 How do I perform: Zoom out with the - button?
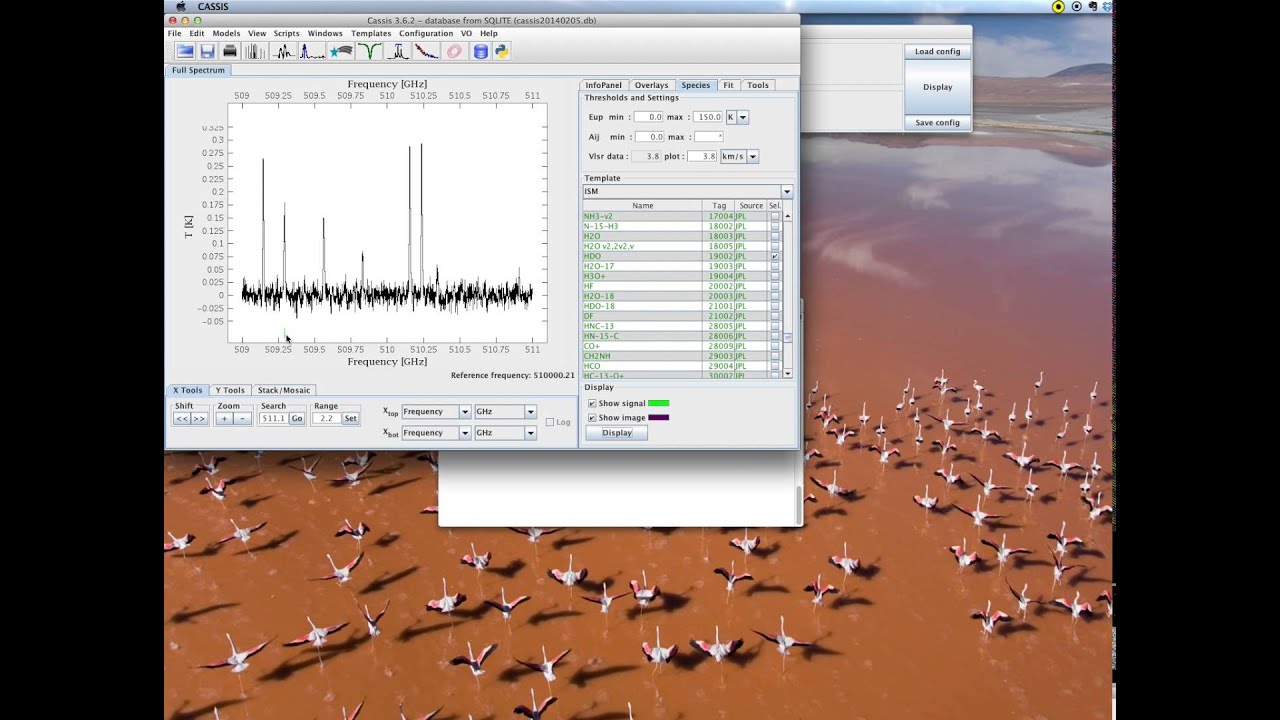(x=242, y=419)
